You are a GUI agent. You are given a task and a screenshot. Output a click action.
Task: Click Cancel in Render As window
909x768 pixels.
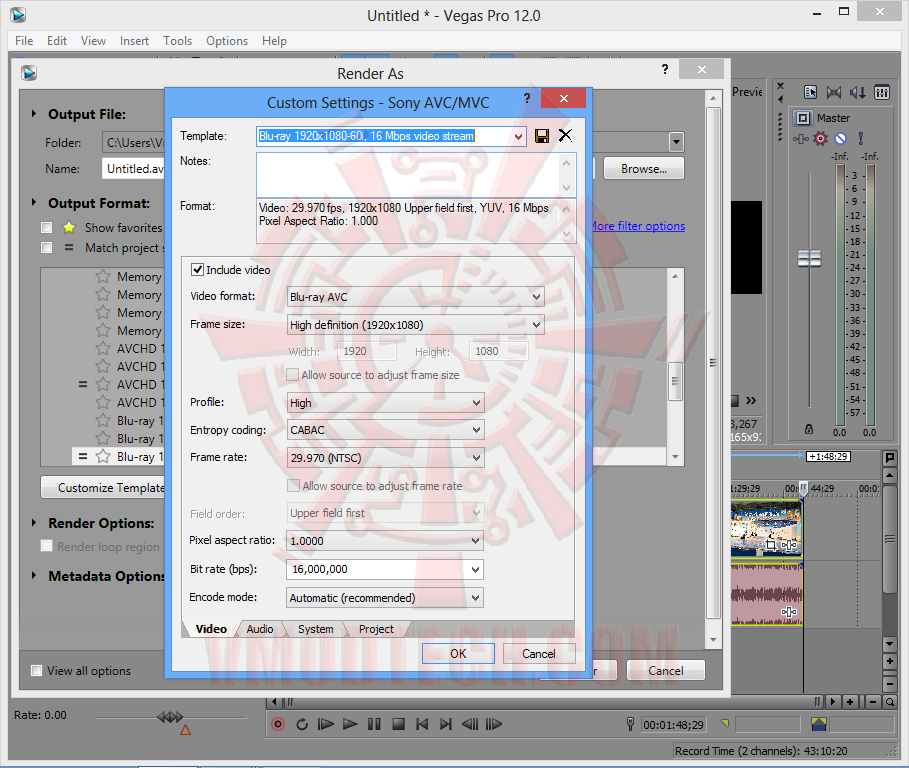click(666, 671)
